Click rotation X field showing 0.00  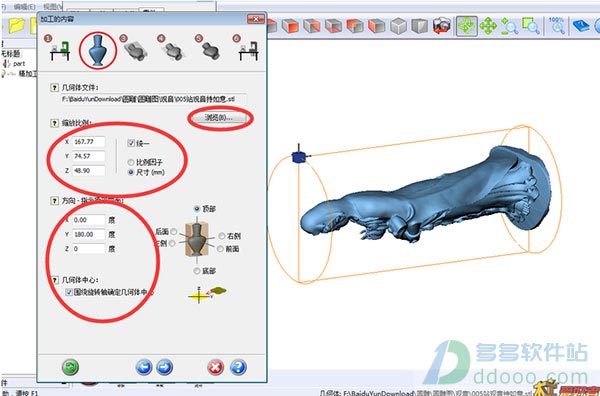[88, 220]
